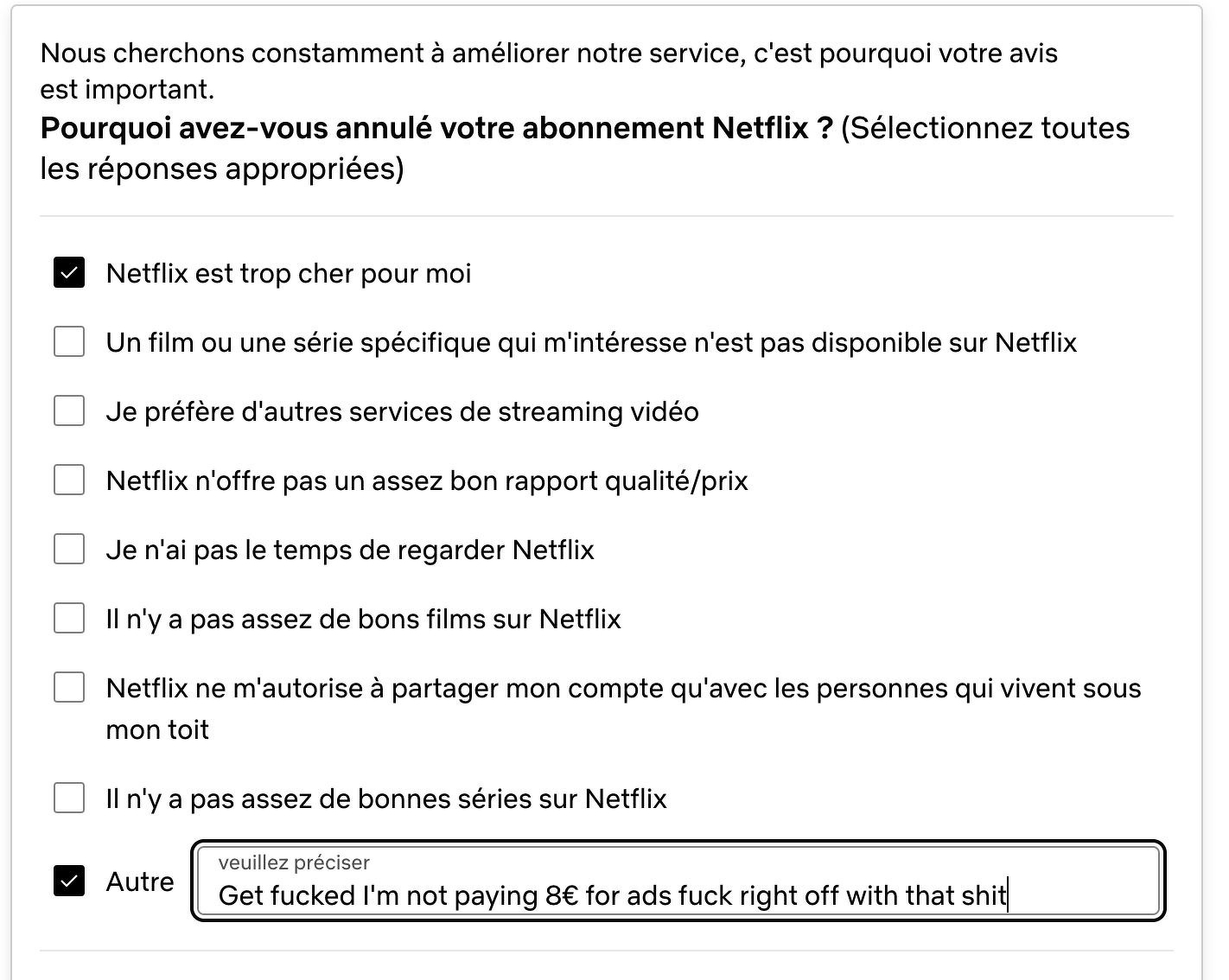Tick the 'Je préfère d'autres services' checkbox
The image size is (1229, 980).
coord(69,410)
